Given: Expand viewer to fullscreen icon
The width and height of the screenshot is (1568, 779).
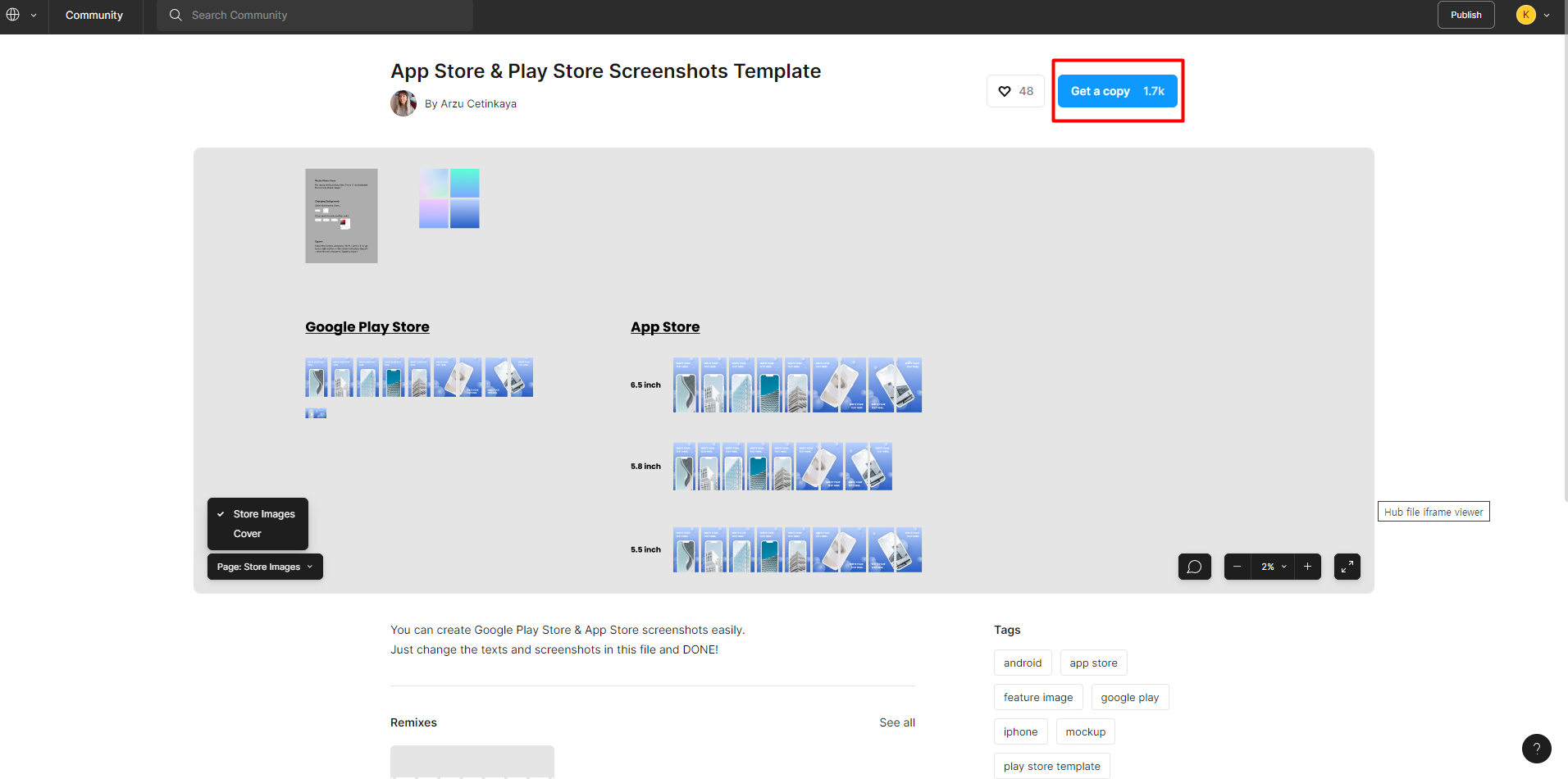Looking at the screenshot, I should (1347, 567).
